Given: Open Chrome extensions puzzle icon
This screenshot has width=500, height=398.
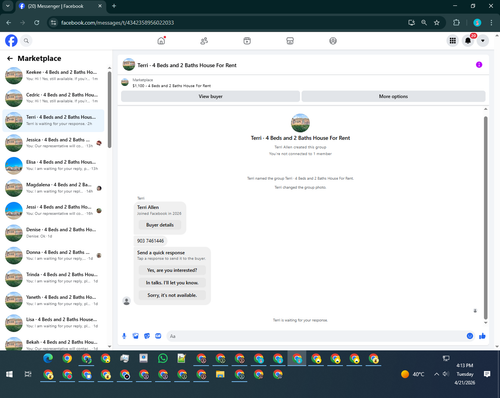Looking at the screenshot, I should [x=456, y=23].
